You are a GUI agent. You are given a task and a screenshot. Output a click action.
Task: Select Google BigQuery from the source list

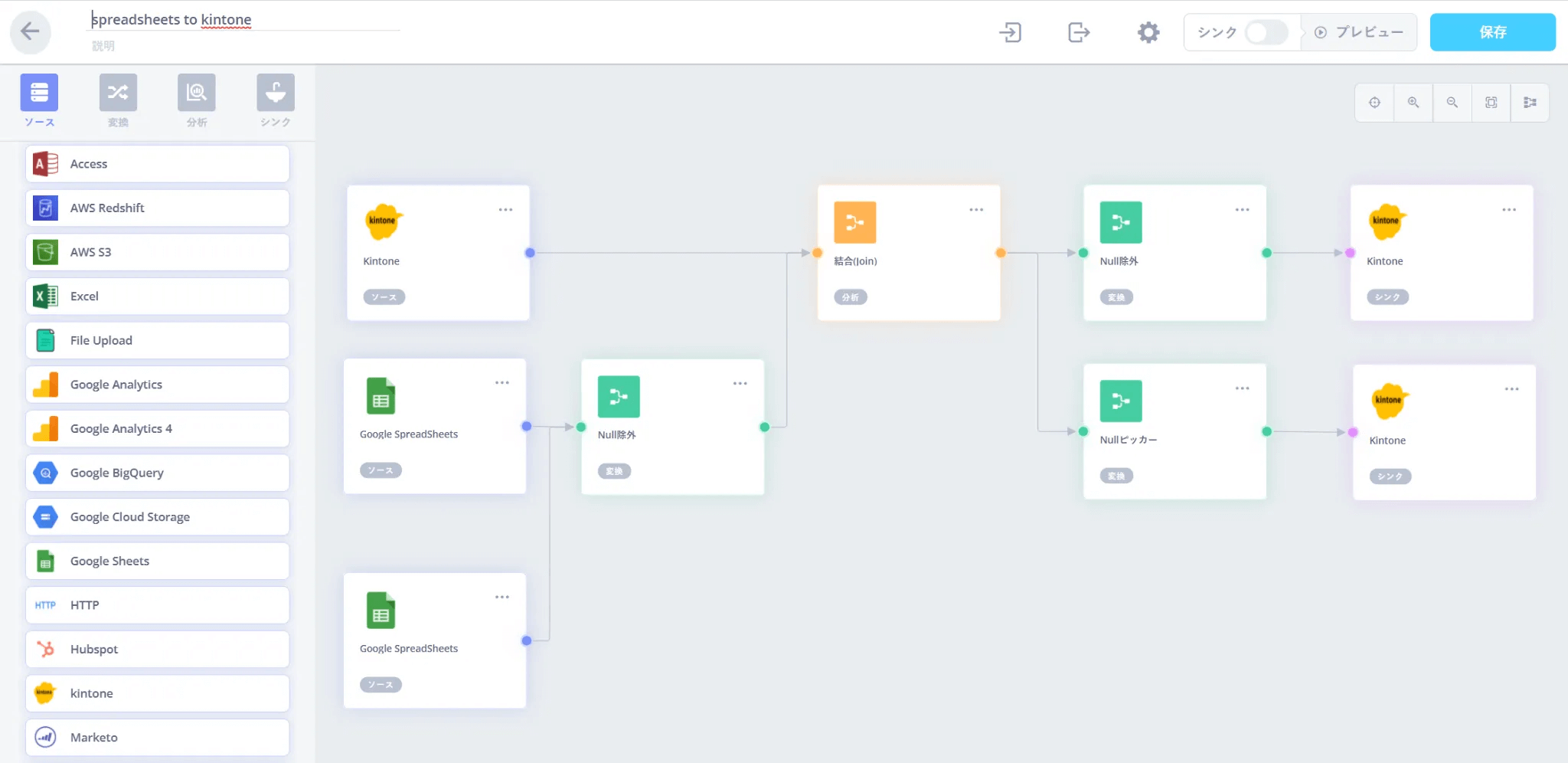tap(158, 473)
